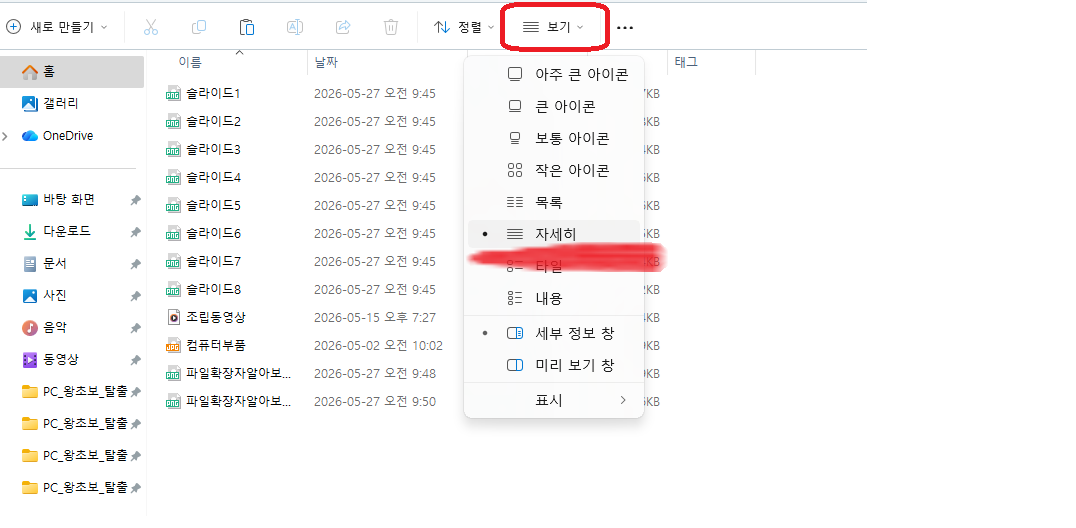1076x528 pixels.
Task: Expand the 표시 submenu
Action: (x=554, y=400)
